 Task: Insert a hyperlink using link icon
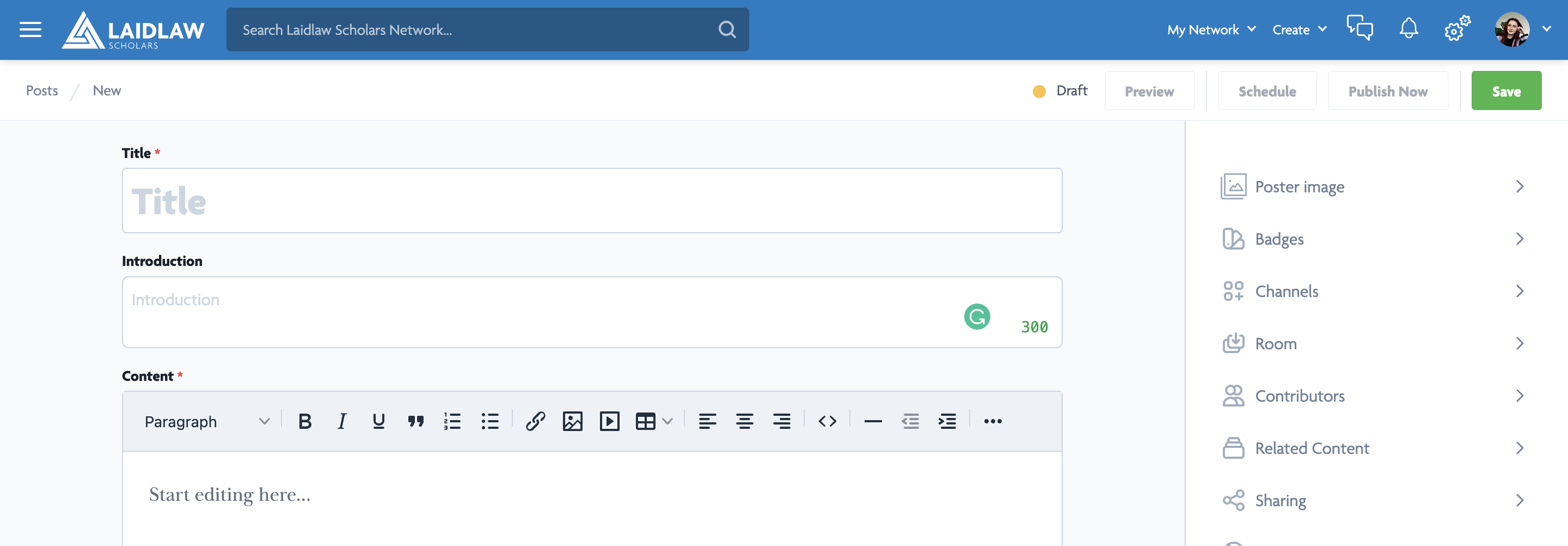click(535, 421)
